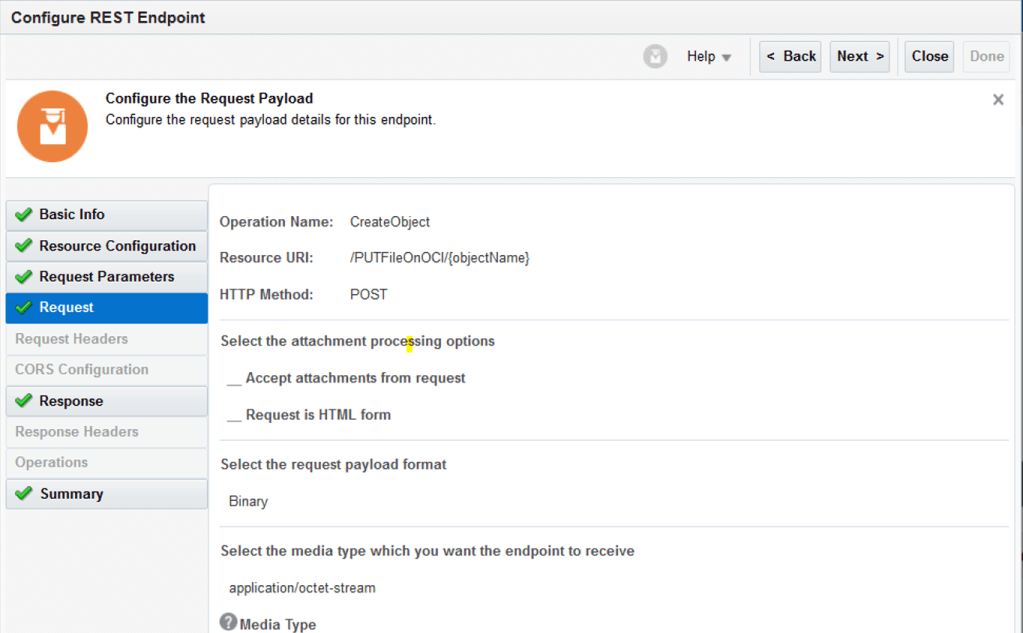The image size is (1023, 633).
Task: Toggle Accept attachments from request option
Action: point(234,379)
